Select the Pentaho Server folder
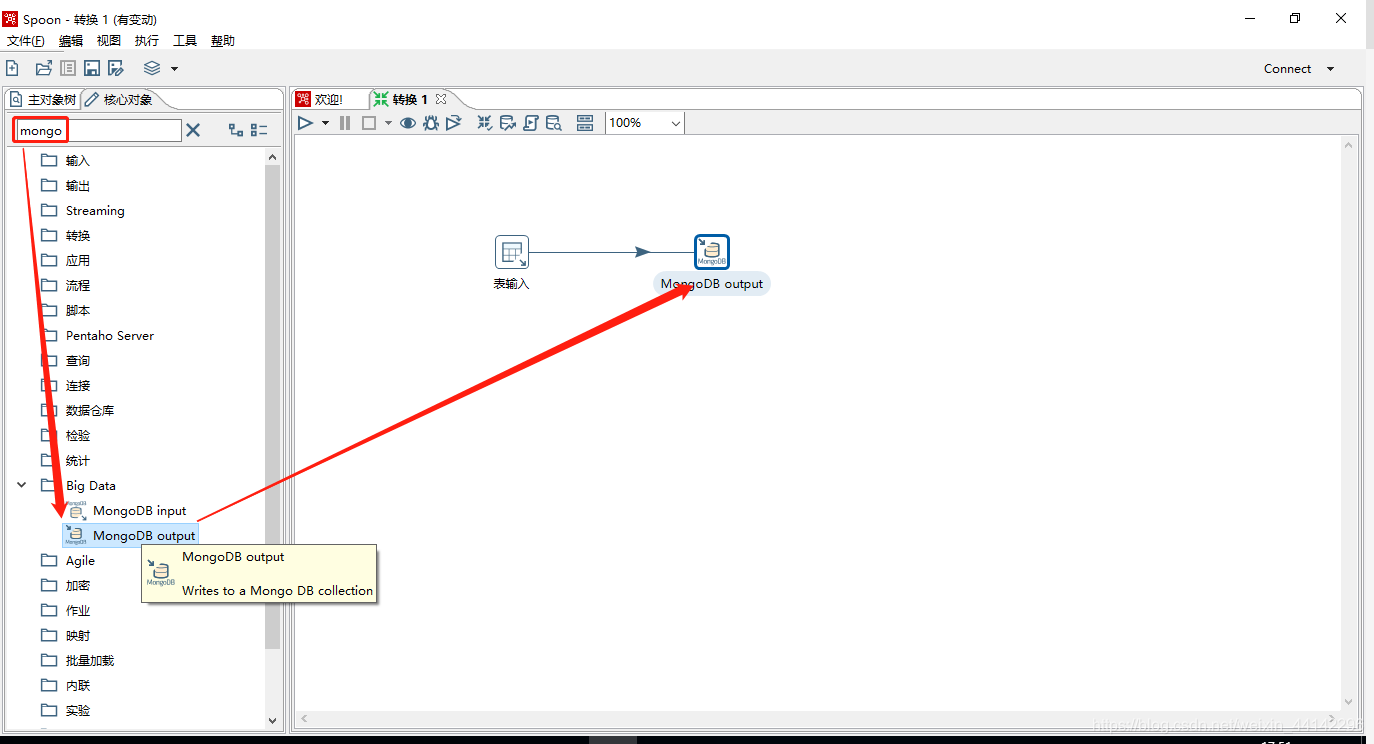The height and width of the screenshot is (744, 1374). pos(97,335)
